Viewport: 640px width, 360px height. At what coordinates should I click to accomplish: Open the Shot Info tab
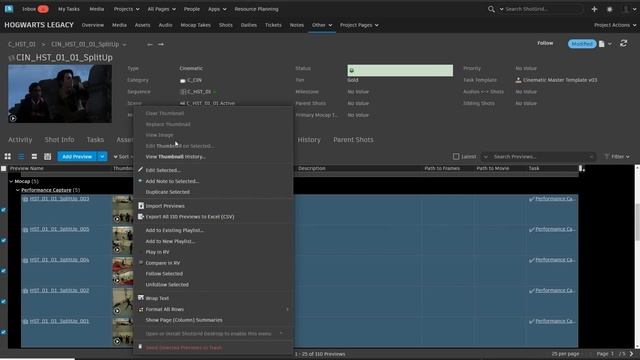click(59, 140)
